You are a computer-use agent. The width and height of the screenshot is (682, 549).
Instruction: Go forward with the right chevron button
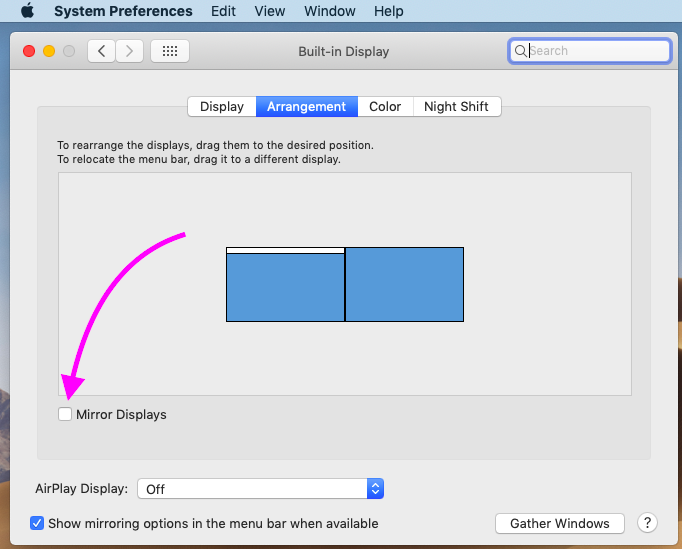(129, 51)
